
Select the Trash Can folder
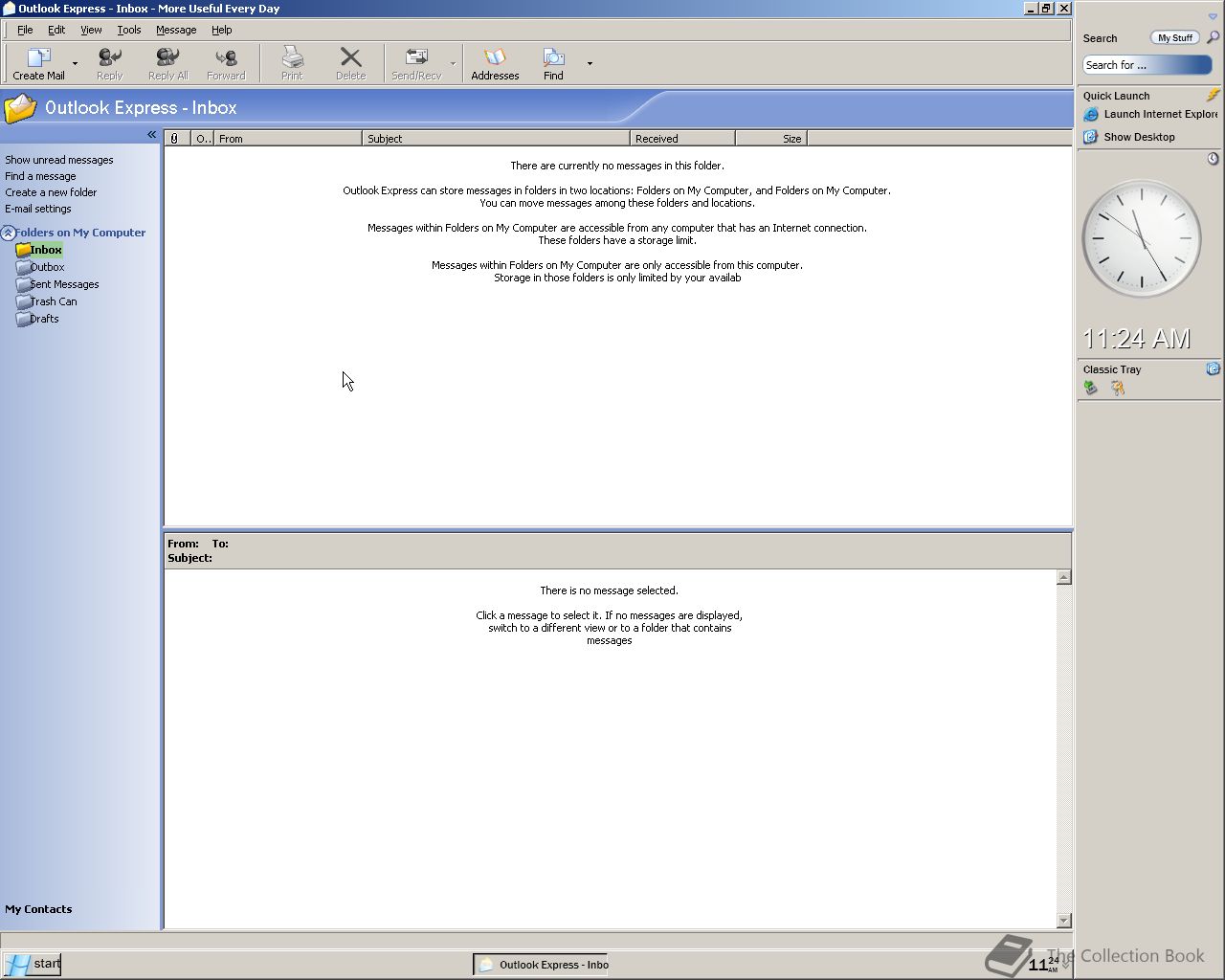click(46, 301)
